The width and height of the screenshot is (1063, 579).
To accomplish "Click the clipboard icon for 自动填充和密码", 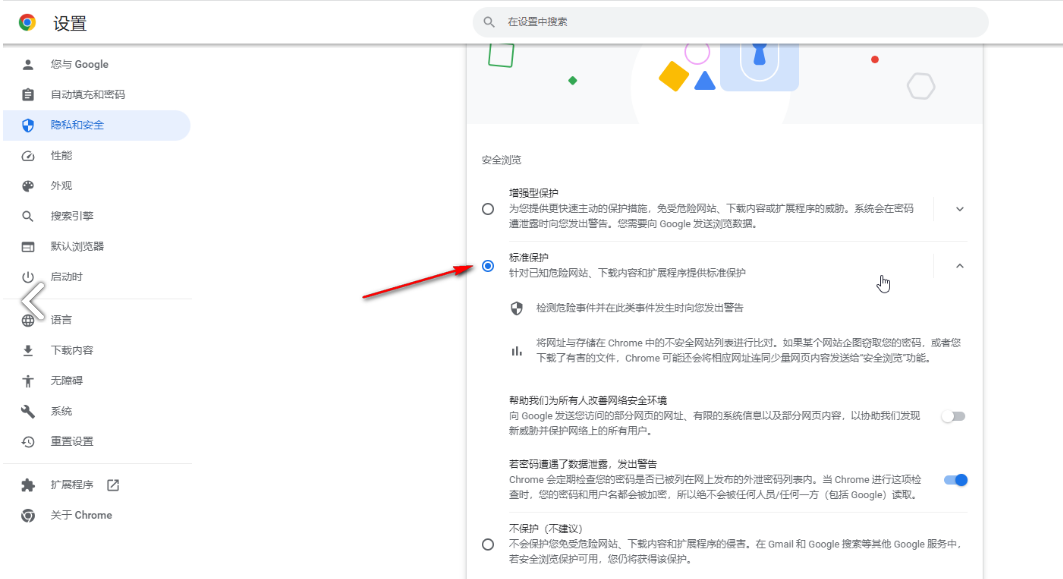I will tap(28, 94).
